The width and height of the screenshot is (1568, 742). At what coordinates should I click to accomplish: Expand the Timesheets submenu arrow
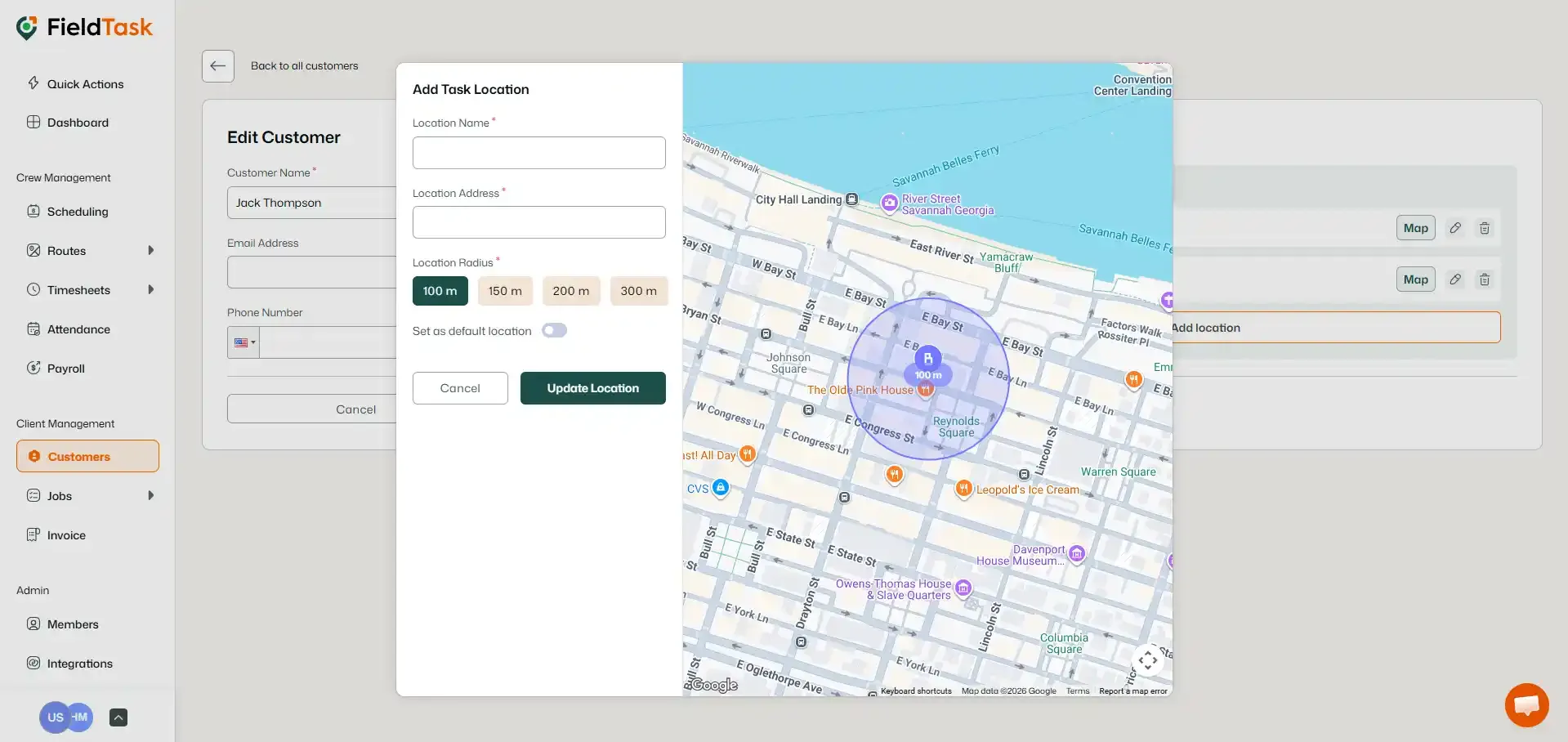(x=150, y=289)
